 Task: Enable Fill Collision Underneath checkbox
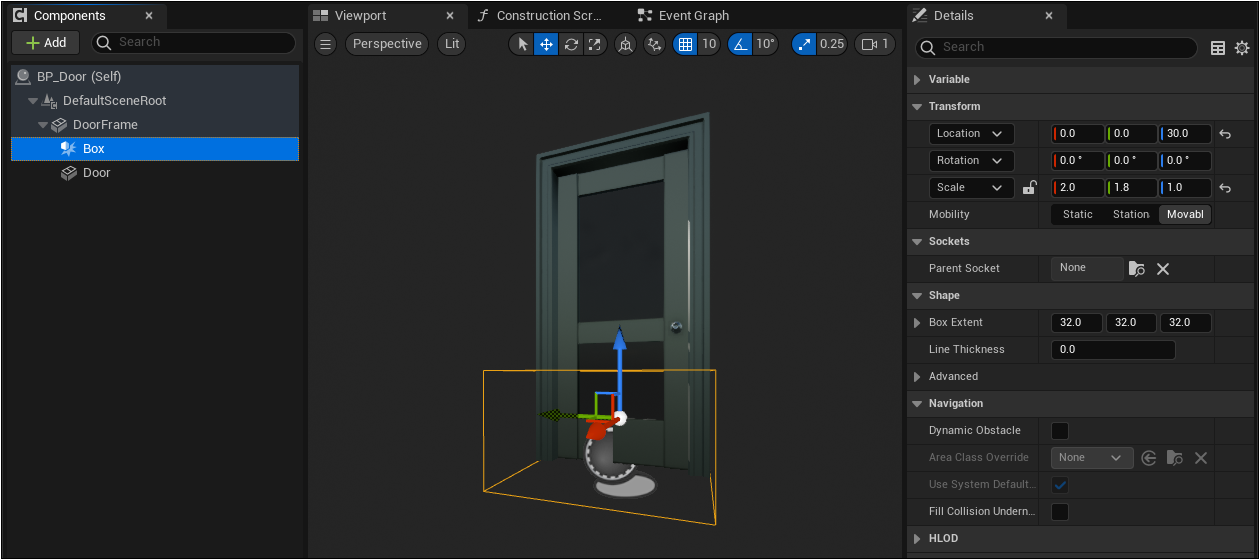tap(1060, 512)
